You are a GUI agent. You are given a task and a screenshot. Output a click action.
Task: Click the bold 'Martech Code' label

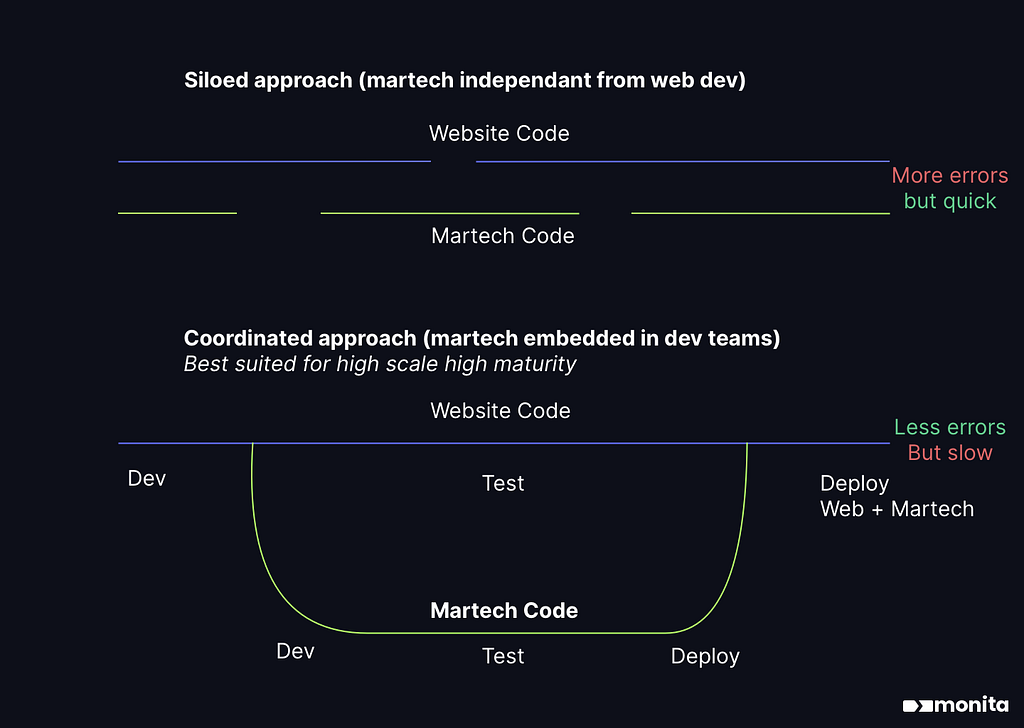click(504, 610)
